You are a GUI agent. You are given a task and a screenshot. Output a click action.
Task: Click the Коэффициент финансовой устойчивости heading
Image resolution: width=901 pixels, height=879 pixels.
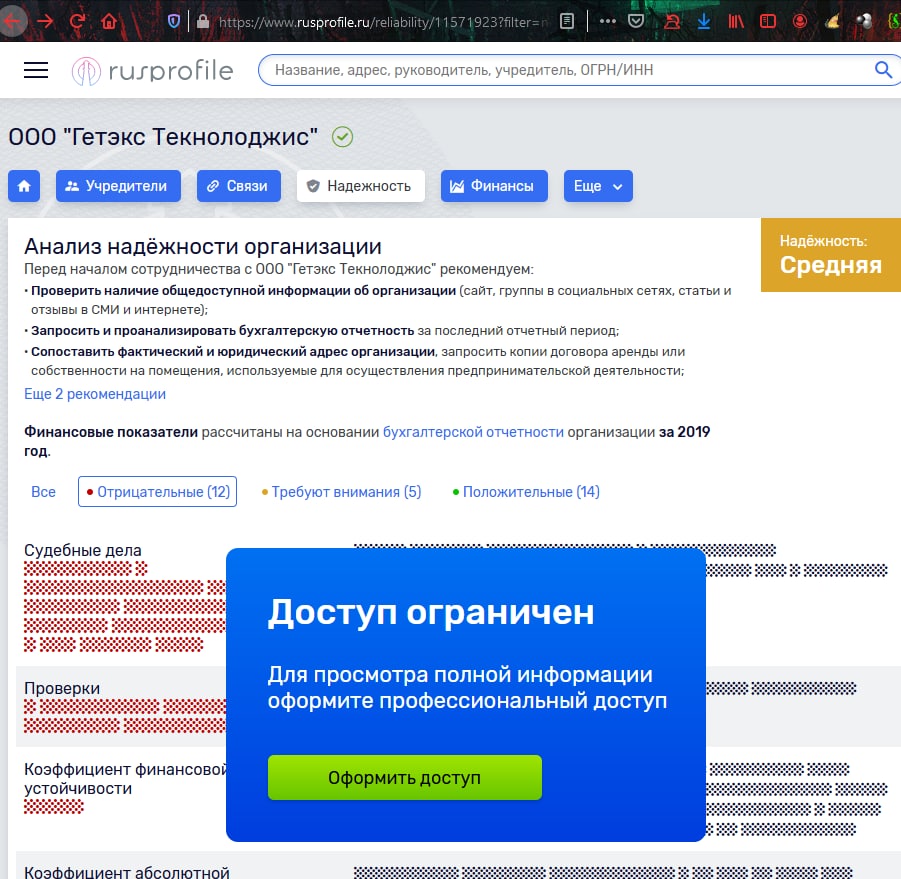[125, 778]
